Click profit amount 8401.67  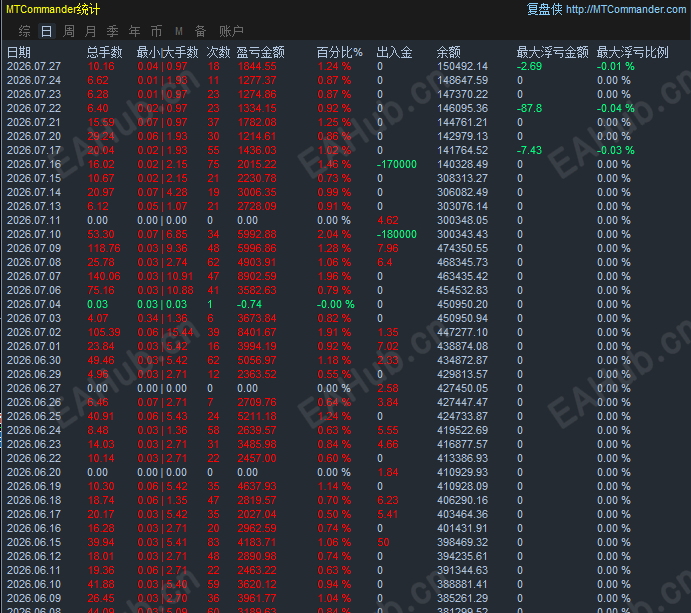[257, 332]
